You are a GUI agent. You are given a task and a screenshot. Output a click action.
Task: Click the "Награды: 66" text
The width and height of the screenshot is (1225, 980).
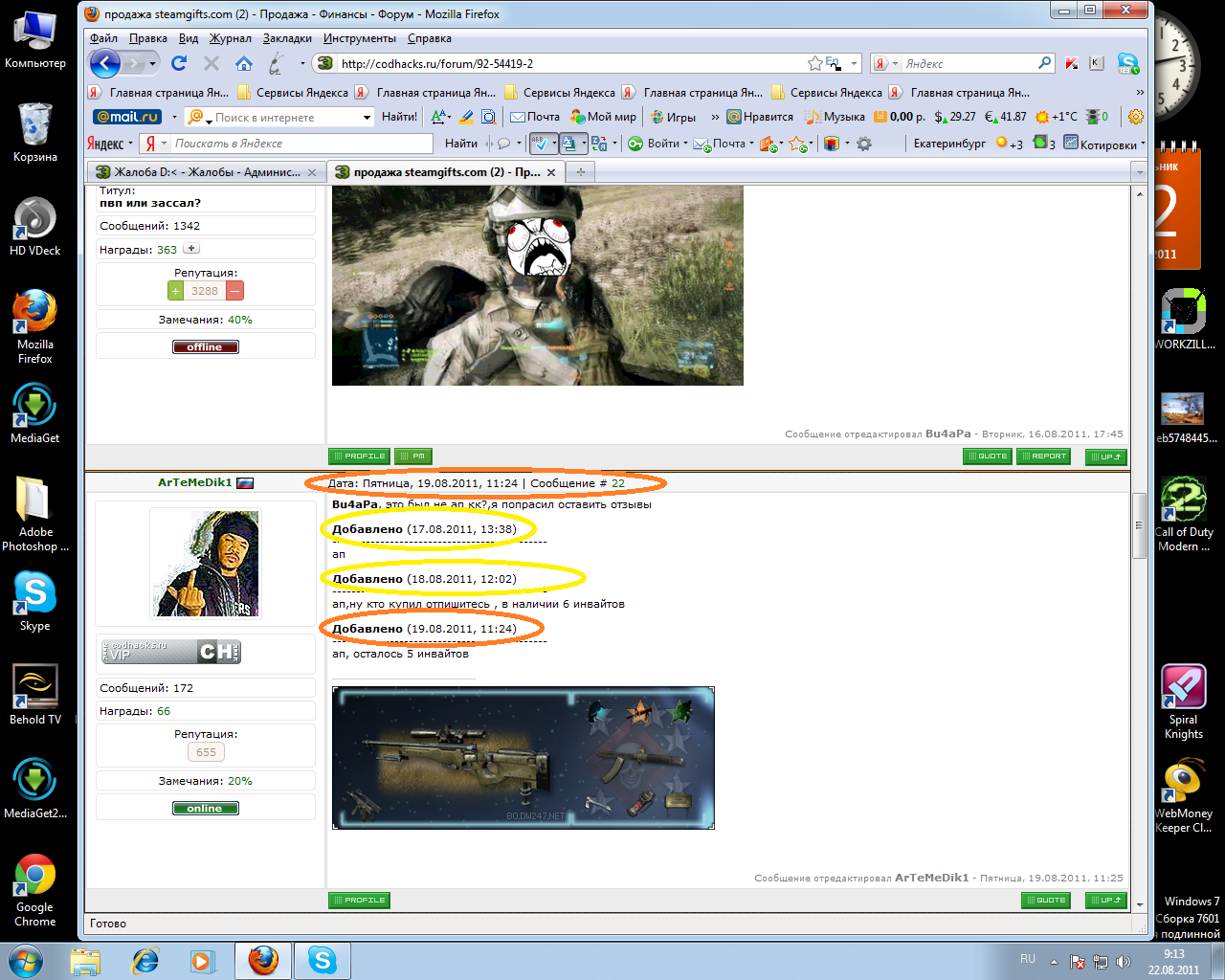click(135, 711)
